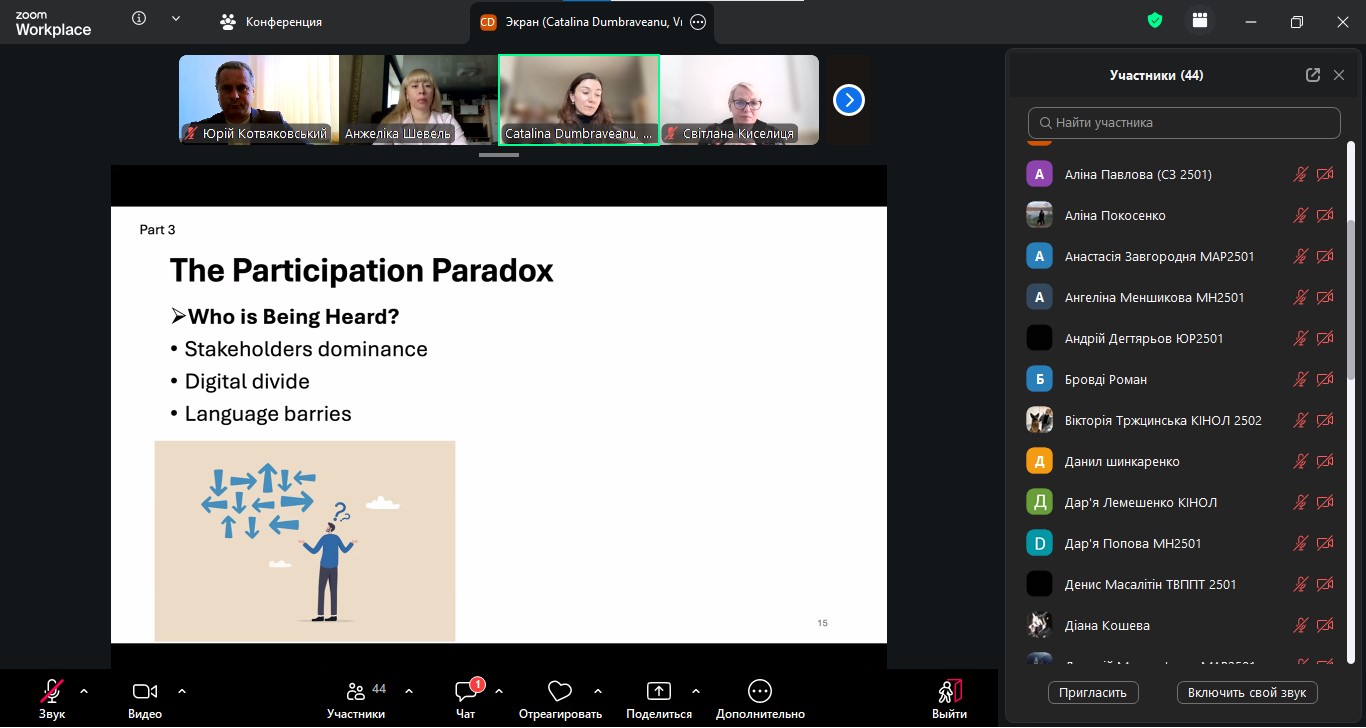Expand the audio options arrow beside Звук
The height and width of the screenshot is (728, 1366).
84,691
